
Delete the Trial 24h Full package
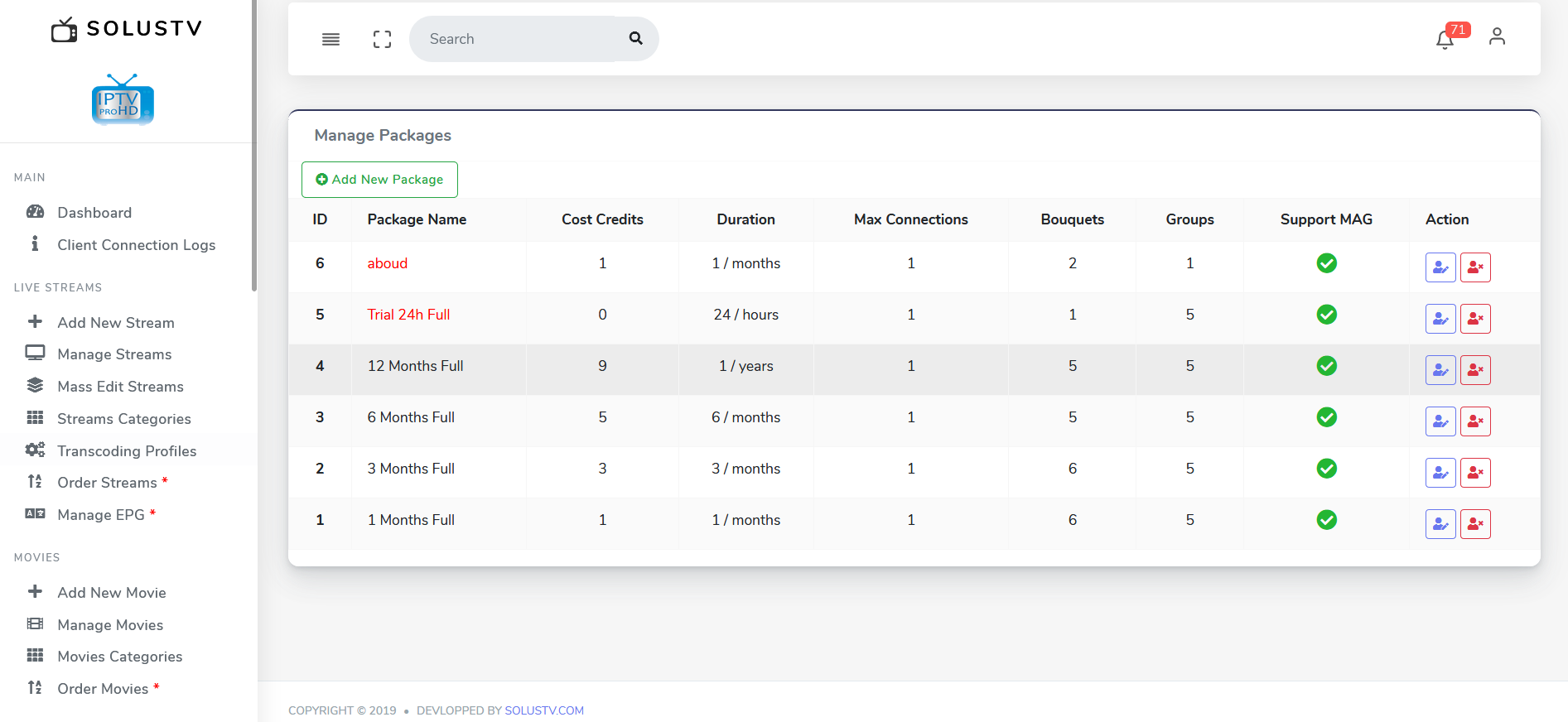point(1475,319)
